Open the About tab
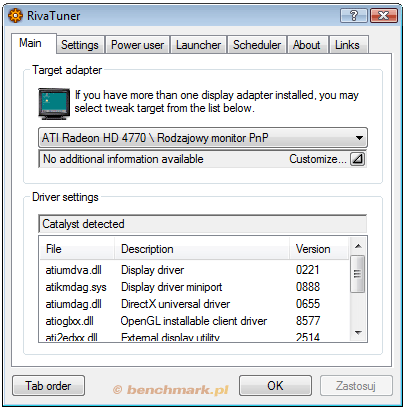Image resolution: width=405 pixels, height=409 pixels. (x=307, y=45)
